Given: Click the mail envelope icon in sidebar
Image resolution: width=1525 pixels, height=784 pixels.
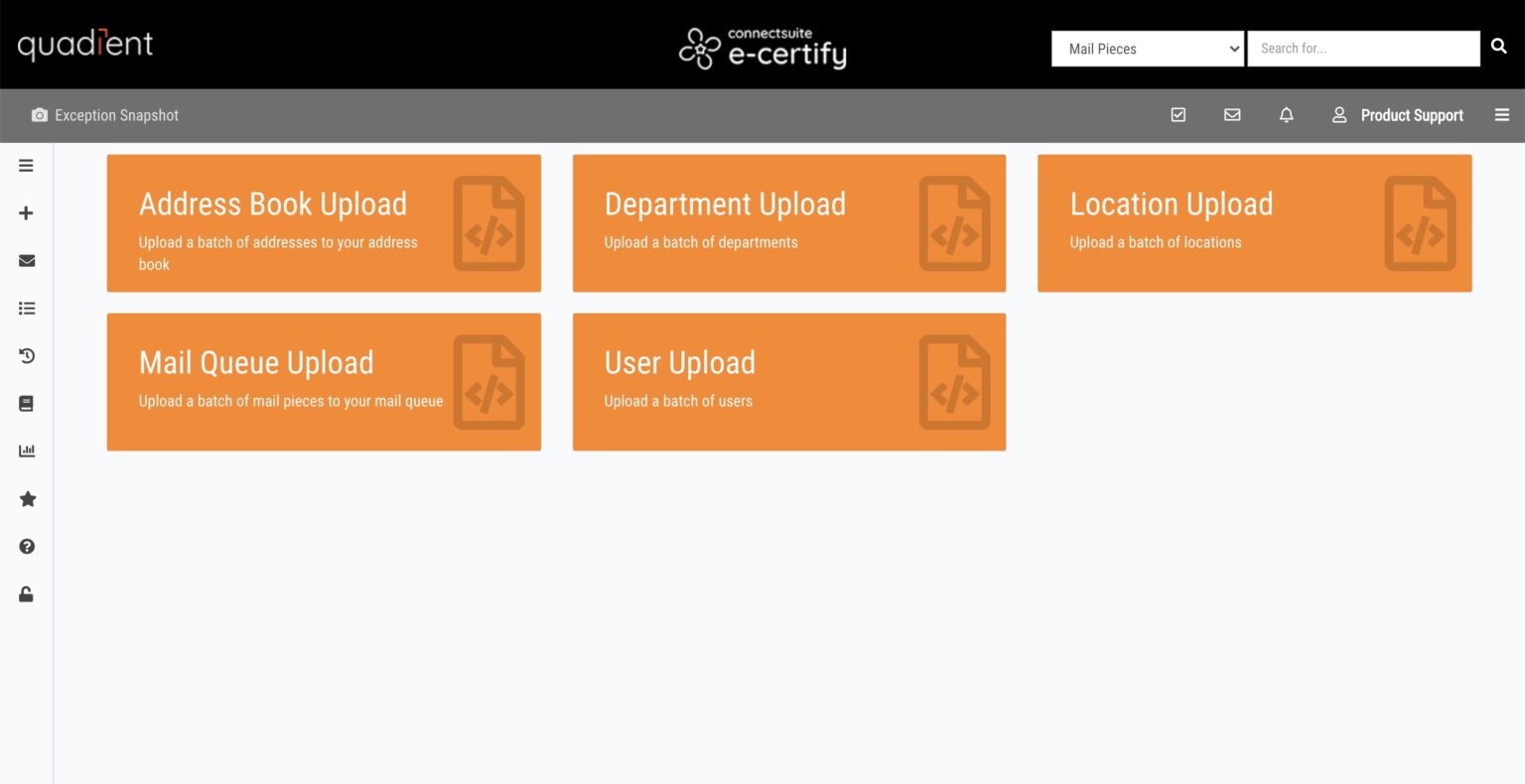Looking at the screenshot, I should [x=26, y=260].
